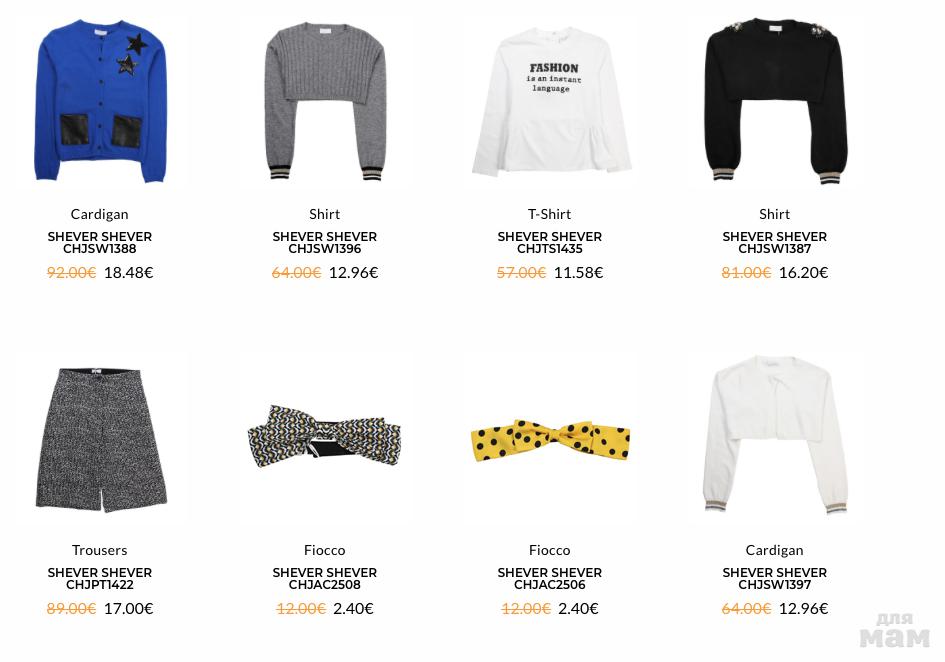Open the yellow polka dot bow image
Screen dimensions: 945x662
click(x=550, y=440)
